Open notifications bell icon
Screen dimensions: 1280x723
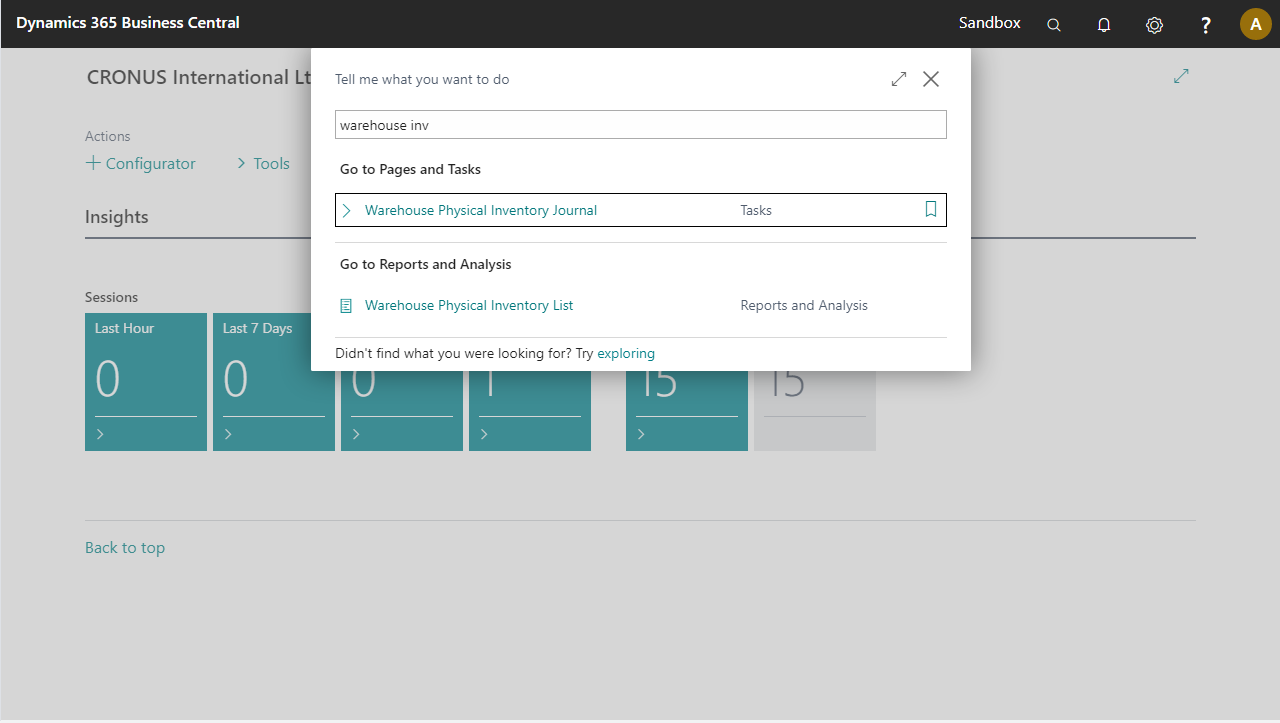(1104, 24)
